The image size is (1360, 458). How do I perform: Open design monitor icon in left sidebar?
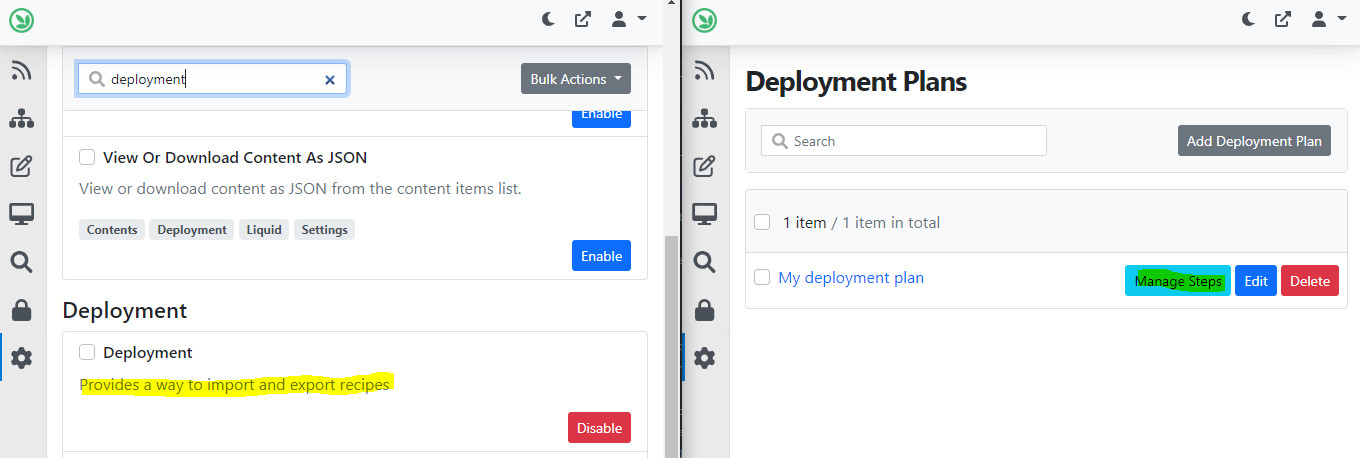click(x=21, y=214)
